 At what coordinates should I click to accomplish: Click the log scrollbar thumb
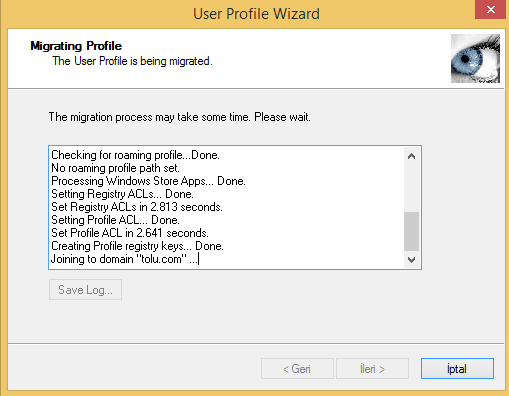[x=411, y=231]
